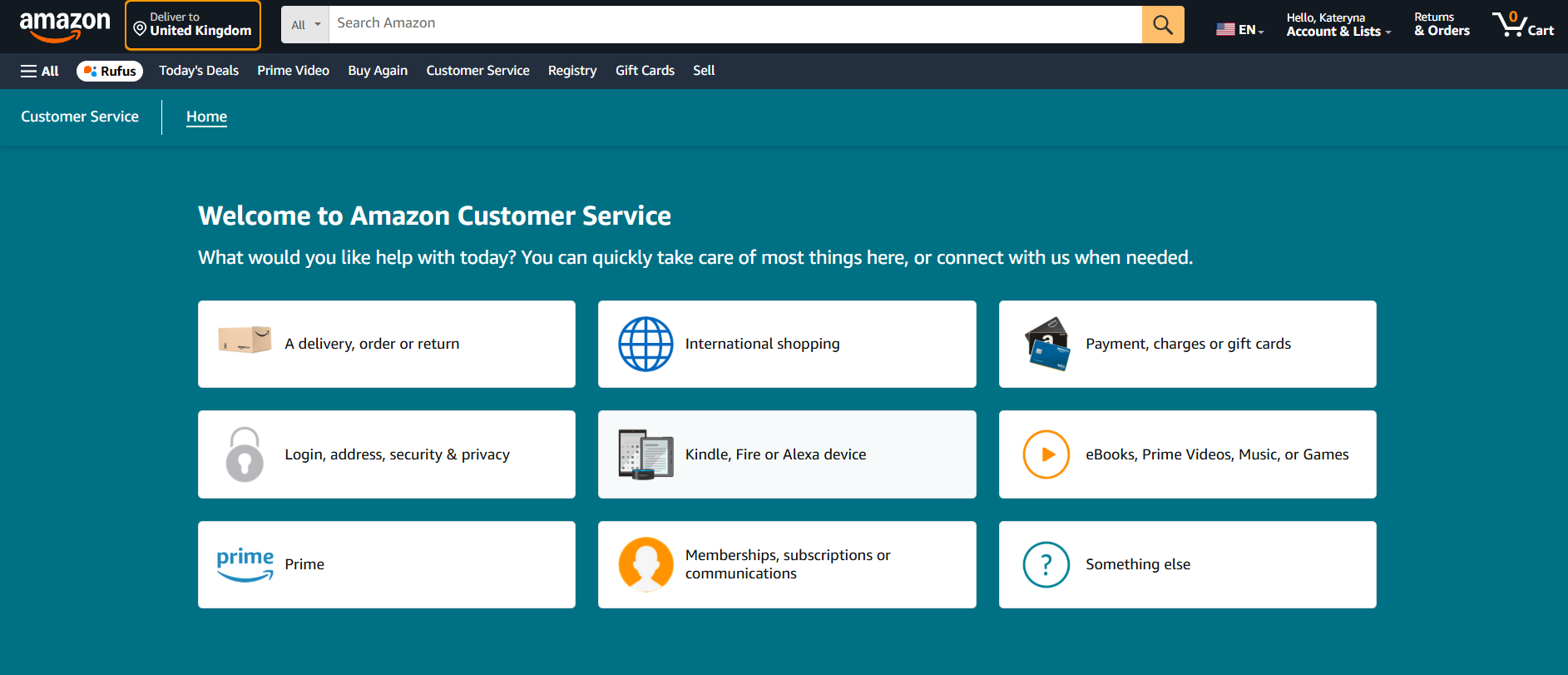Screen dimensions: 1568x675
Task: Click the Kindle devices icon
Action: (646, 454)
